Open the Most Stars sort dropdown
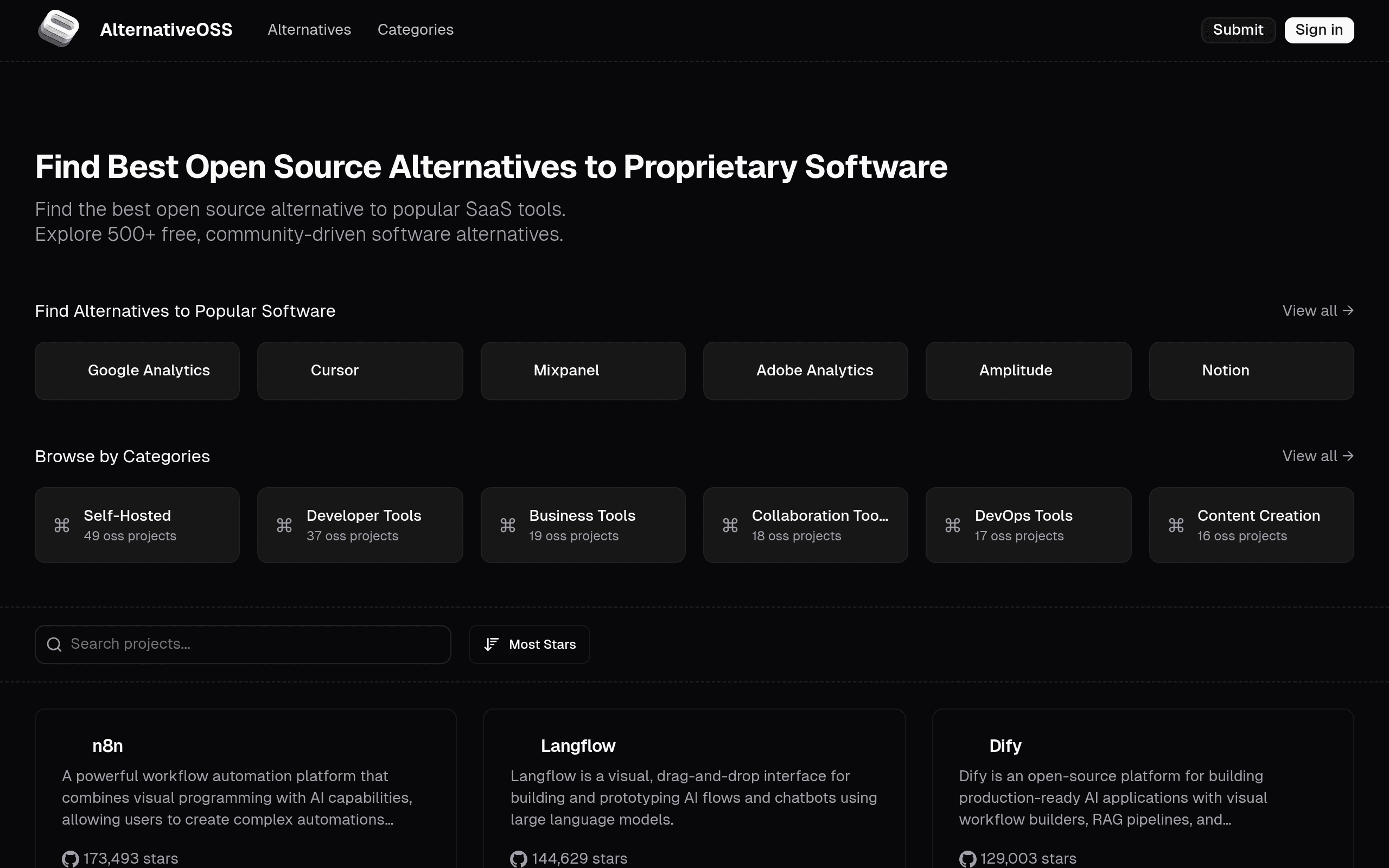 click(x=529, y=644)
